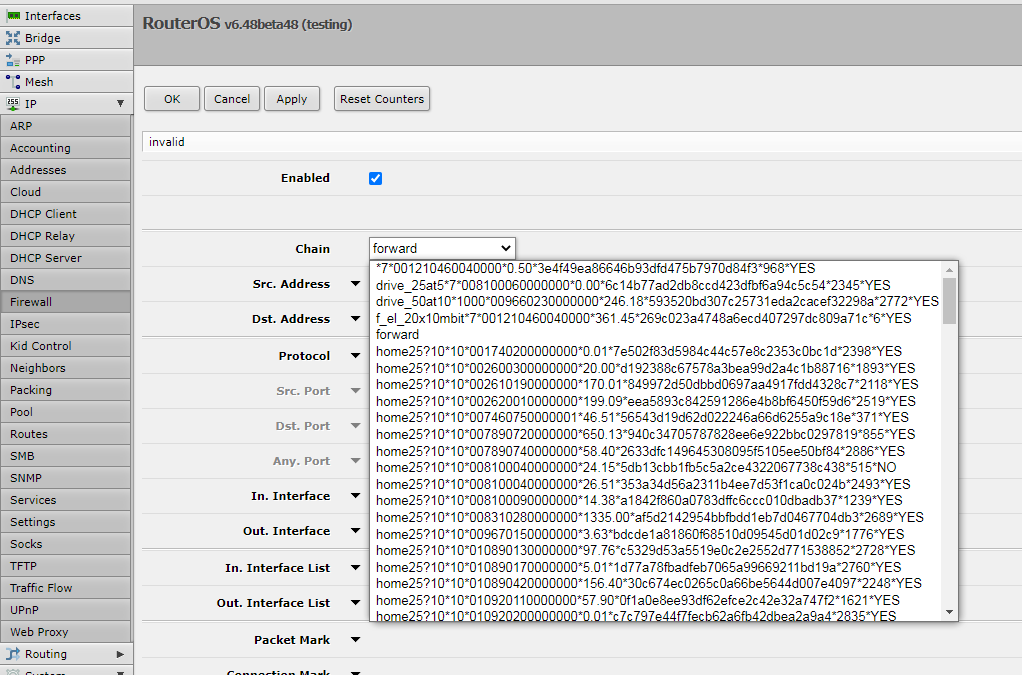Click the comment field containing invalid
The width and height of the screenshot is (1022, 675).
582,142
